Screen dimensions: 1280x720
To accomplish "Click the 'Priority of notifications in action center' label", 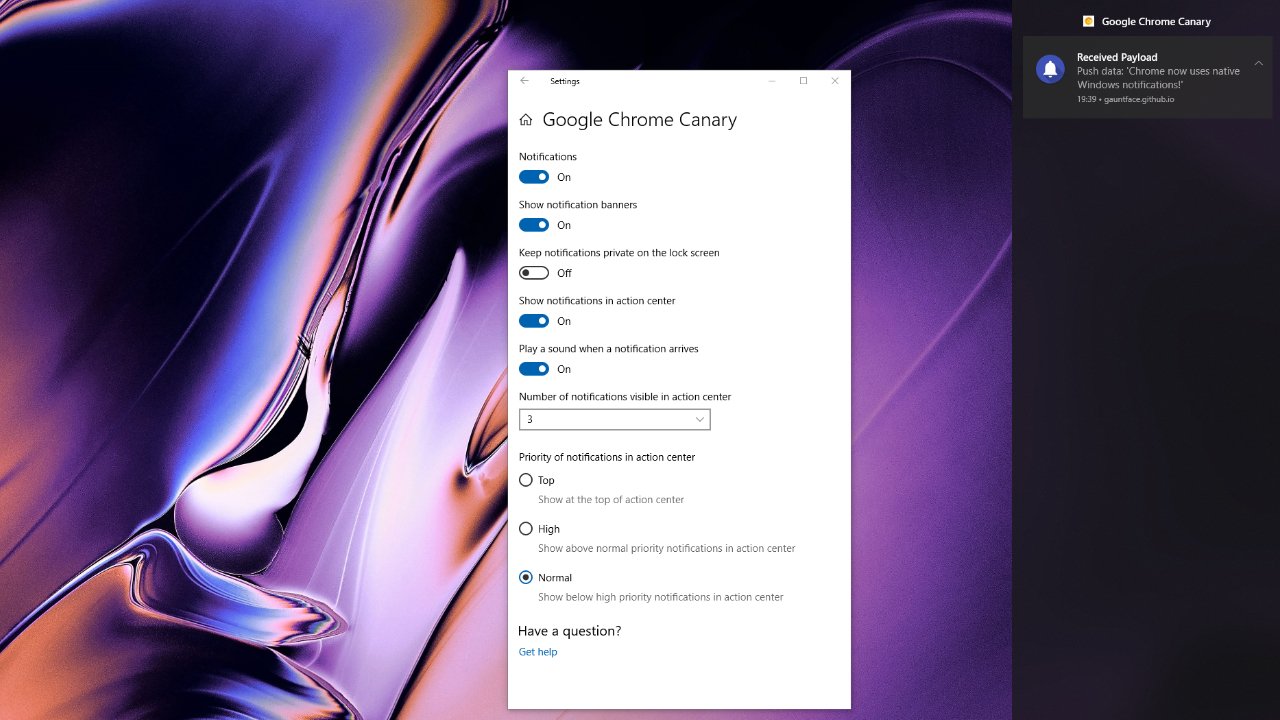I will 607,457.
